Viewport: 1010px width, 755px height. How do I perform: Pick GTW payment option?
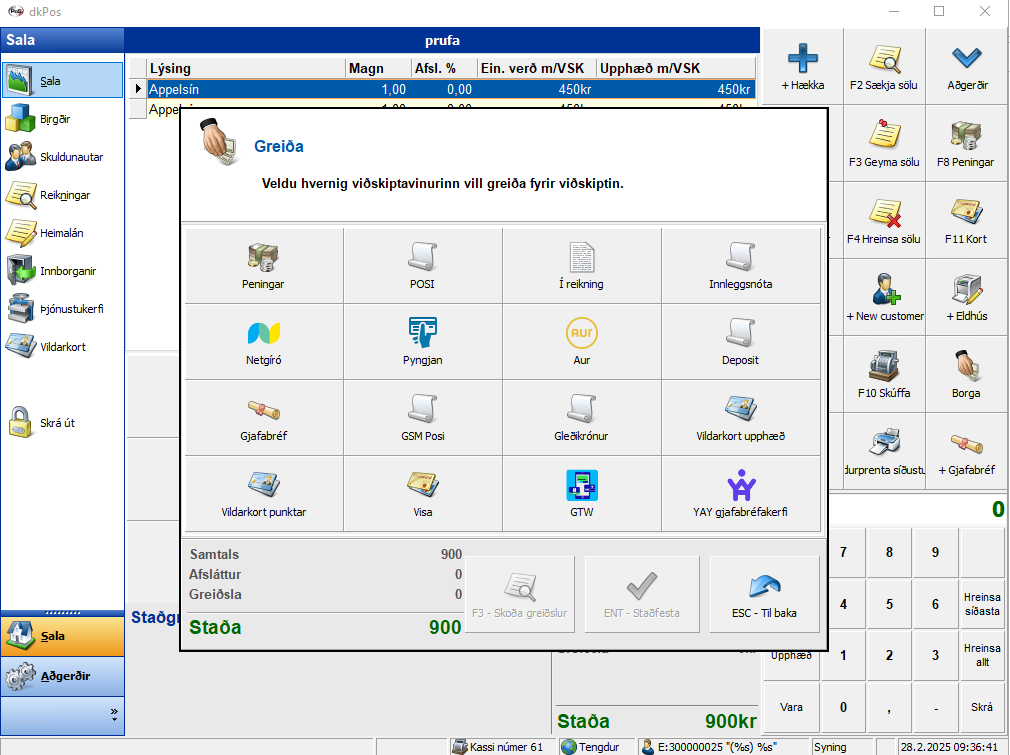pos(582,493)
